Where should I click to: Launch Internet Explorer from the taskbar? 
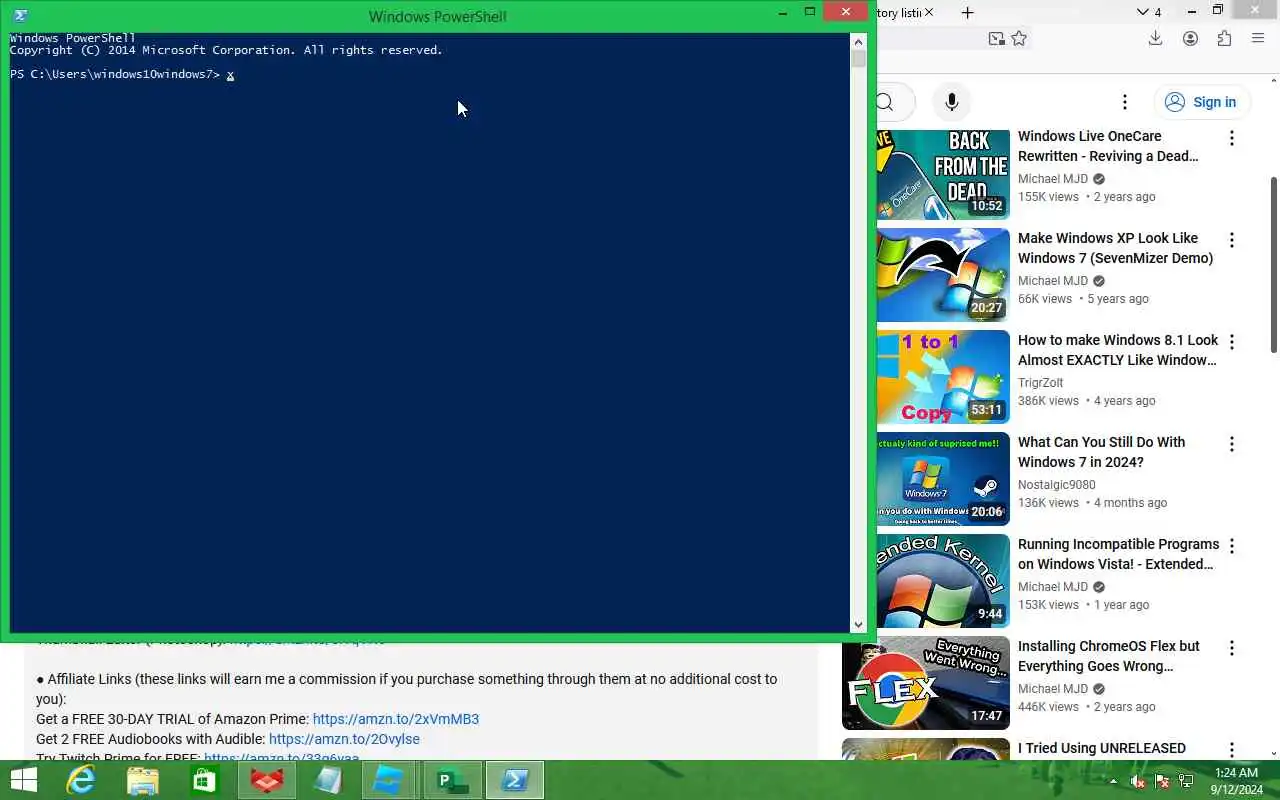[81, 780]
